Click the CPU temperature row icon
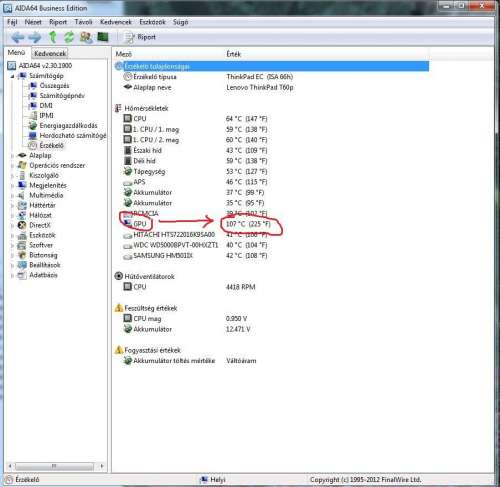Viewport: 500px width, 487px height. pos(127,119)
